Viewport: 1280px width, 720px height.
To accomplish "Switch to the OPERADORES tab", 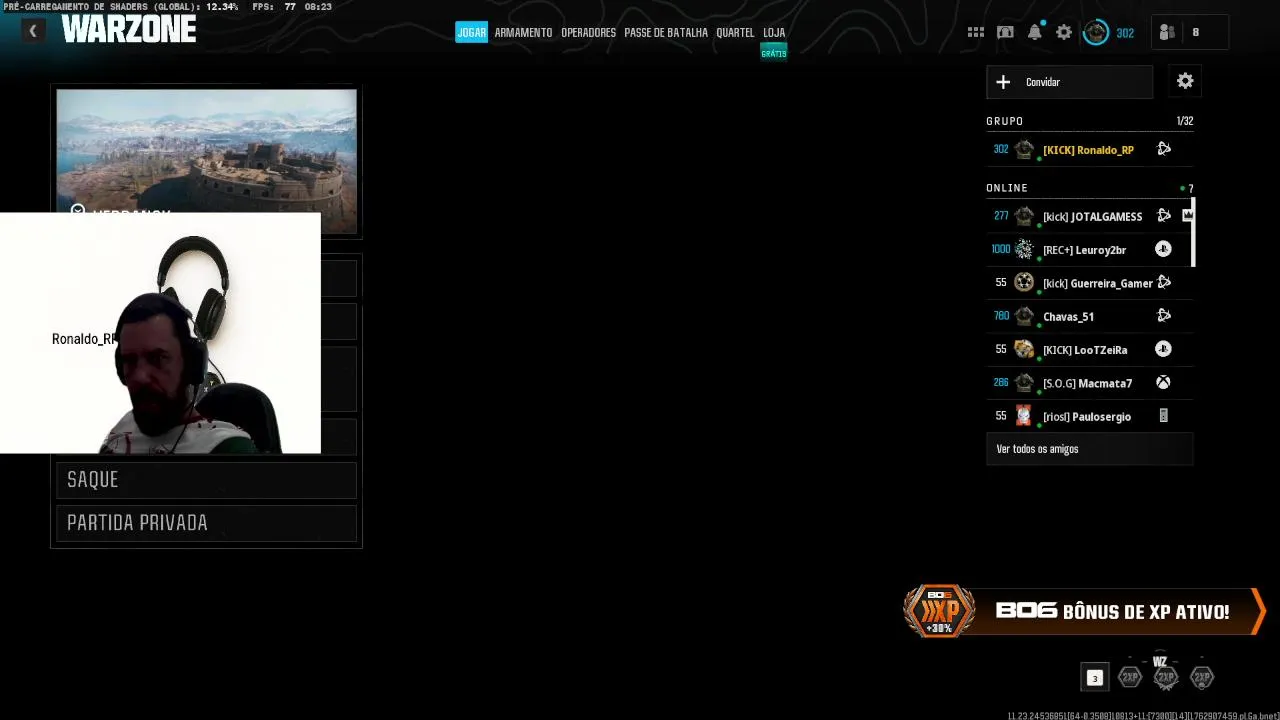I will click(588, 32).
